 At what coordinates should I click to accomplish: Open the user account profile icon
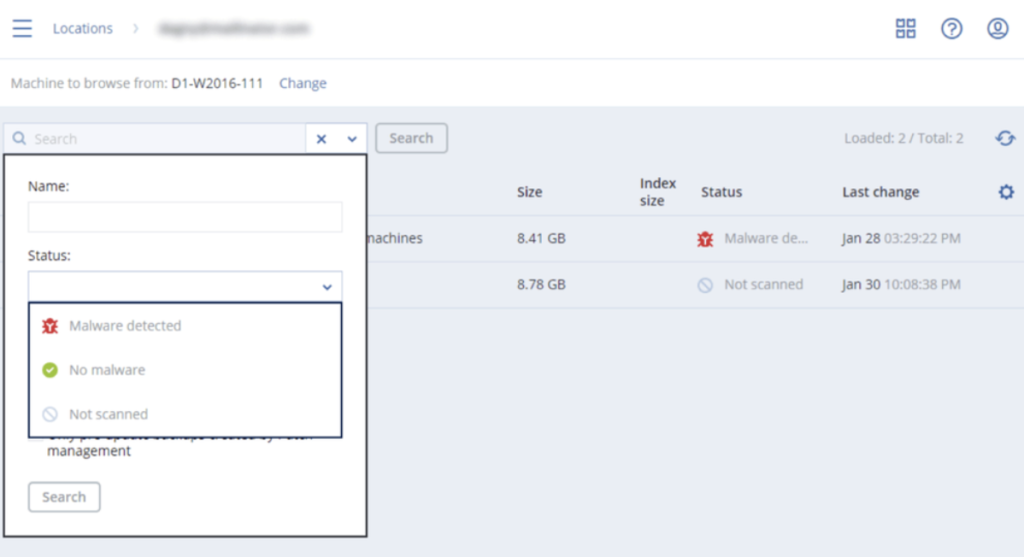tap(997, 28)
